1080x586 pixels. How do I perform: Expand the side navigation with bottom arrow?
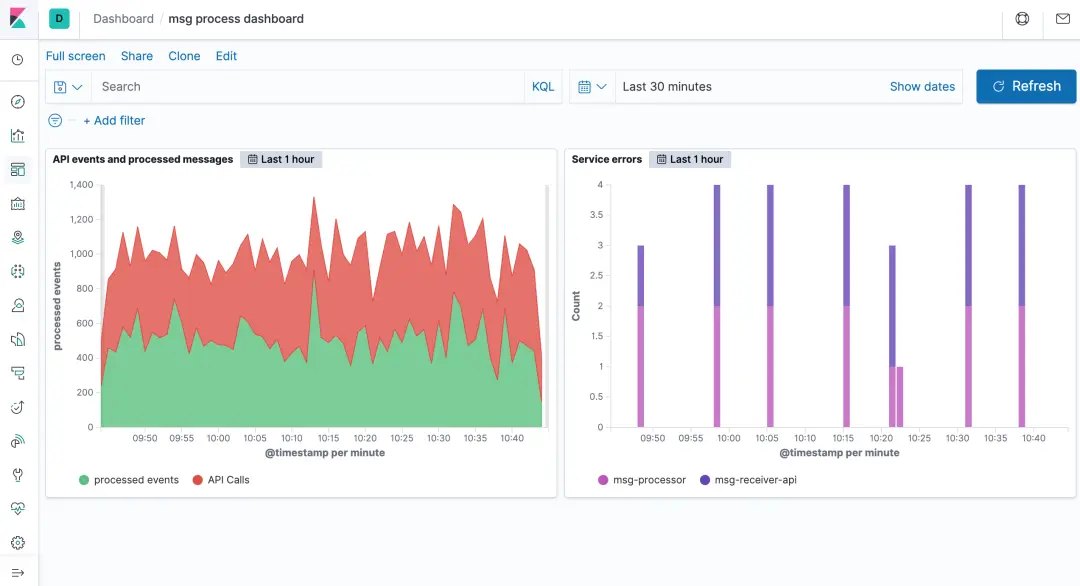point(18,573)
